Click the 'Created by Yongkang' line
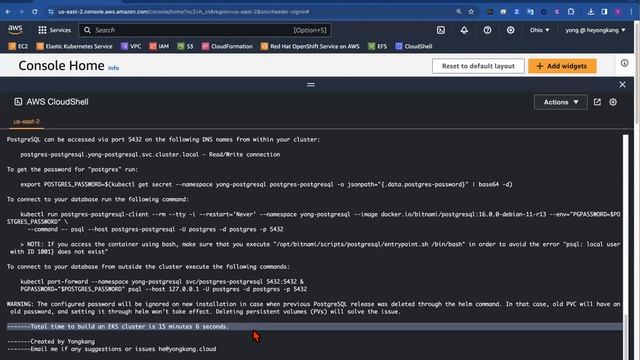The width and height of the screenshot is (640, 360). pyautogui.click(x=51, y=341)
